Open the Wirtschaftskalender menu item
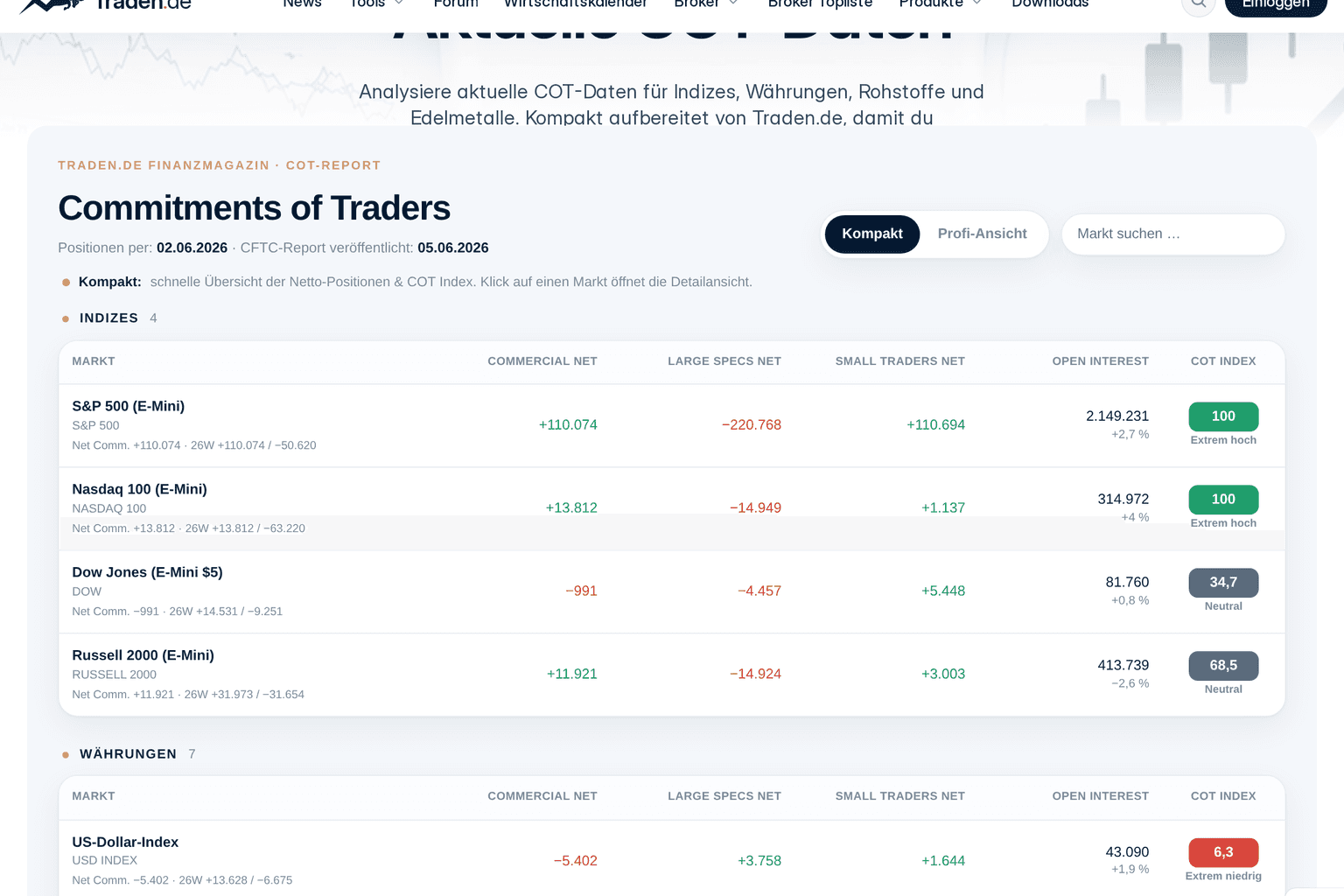Screen dimensions: 1344x896 coord(576,3)
